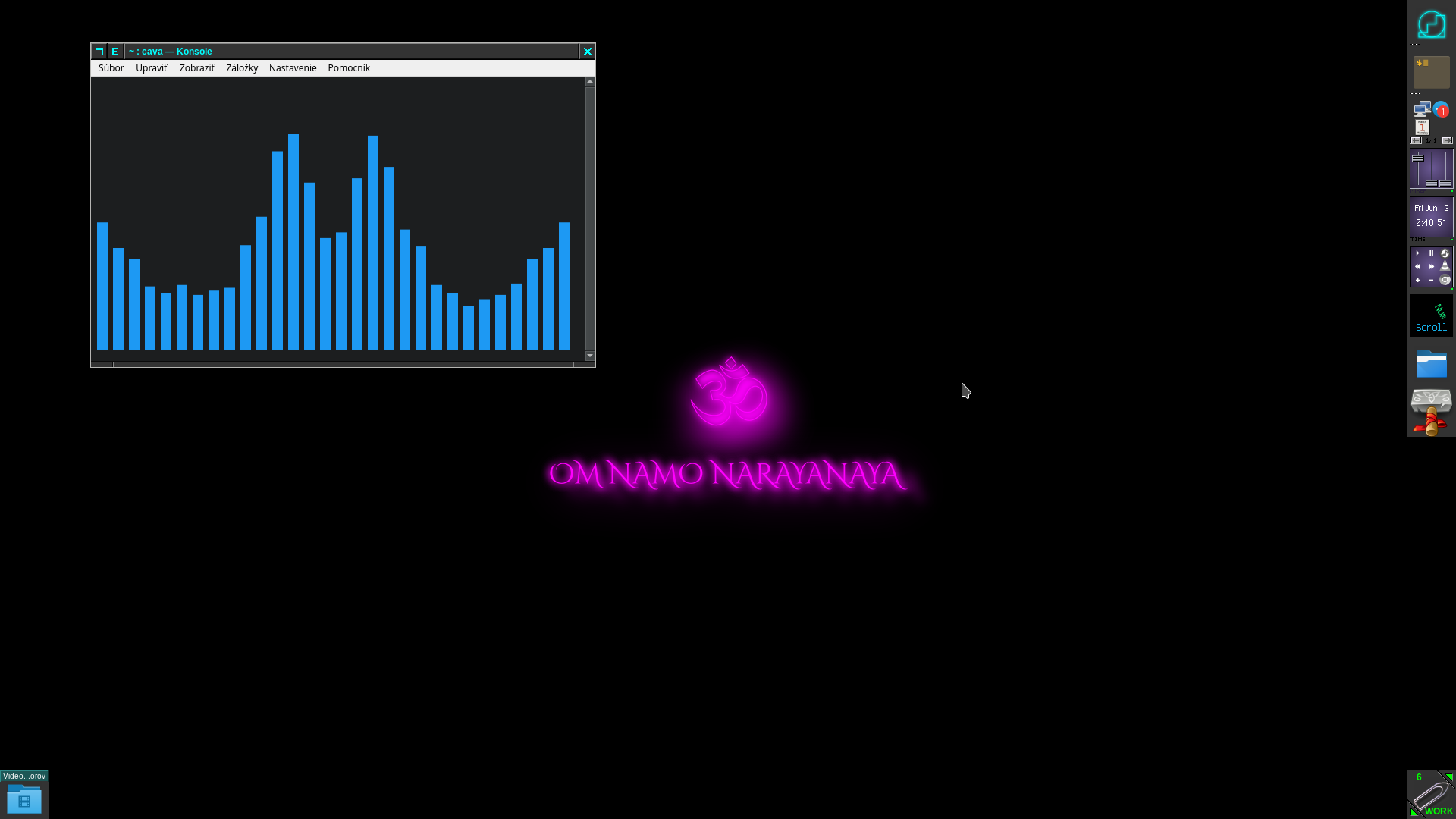Open the Nastavenie menu
This screenshot has height=819, width=1456.
point(292,68)
